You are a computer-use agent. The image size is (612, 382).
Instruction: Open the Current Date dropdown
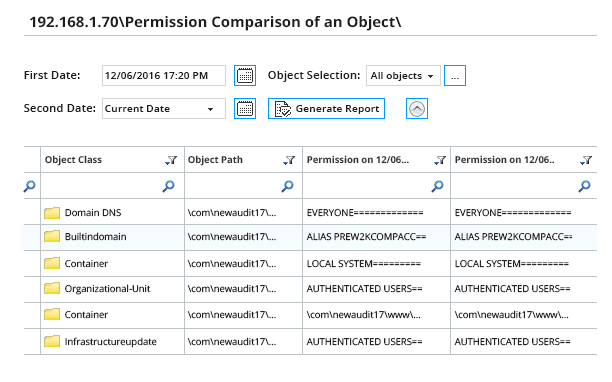click(164, 108)
